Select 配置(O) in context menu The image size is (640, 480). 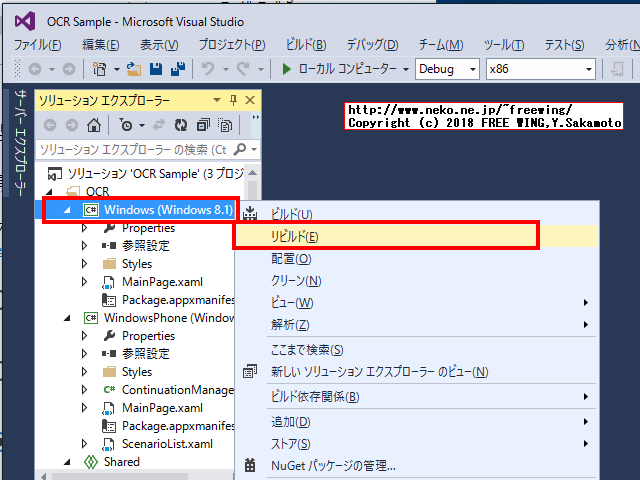coord(416,258)
